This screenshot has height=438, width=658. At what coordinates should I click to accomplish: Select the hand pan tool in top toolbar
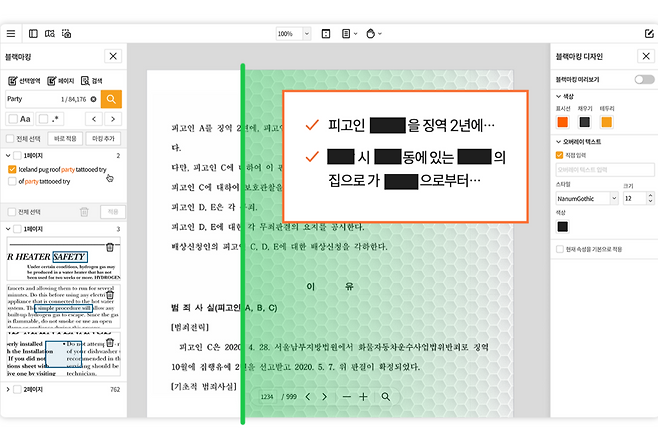point(373,34)
